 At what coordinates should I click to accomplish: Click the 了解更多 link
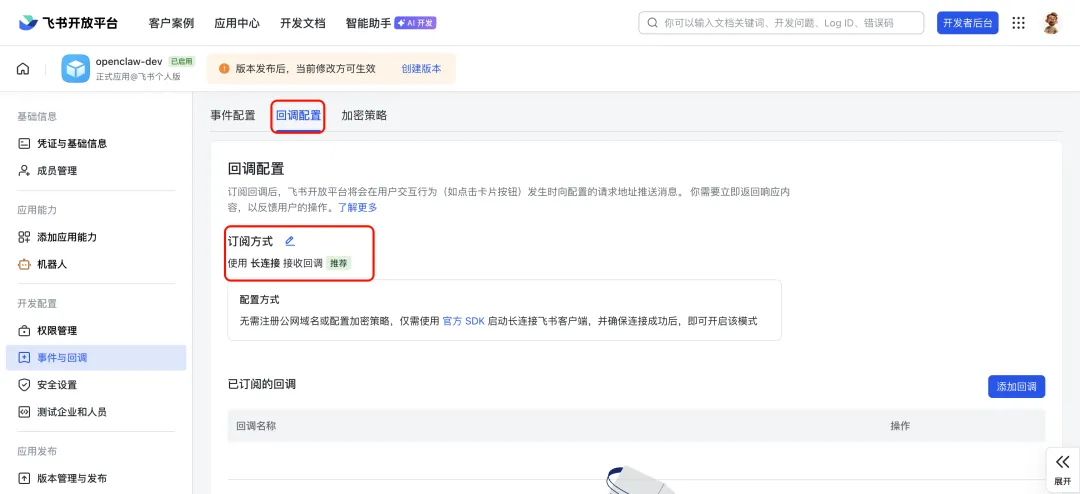(357, 207)
